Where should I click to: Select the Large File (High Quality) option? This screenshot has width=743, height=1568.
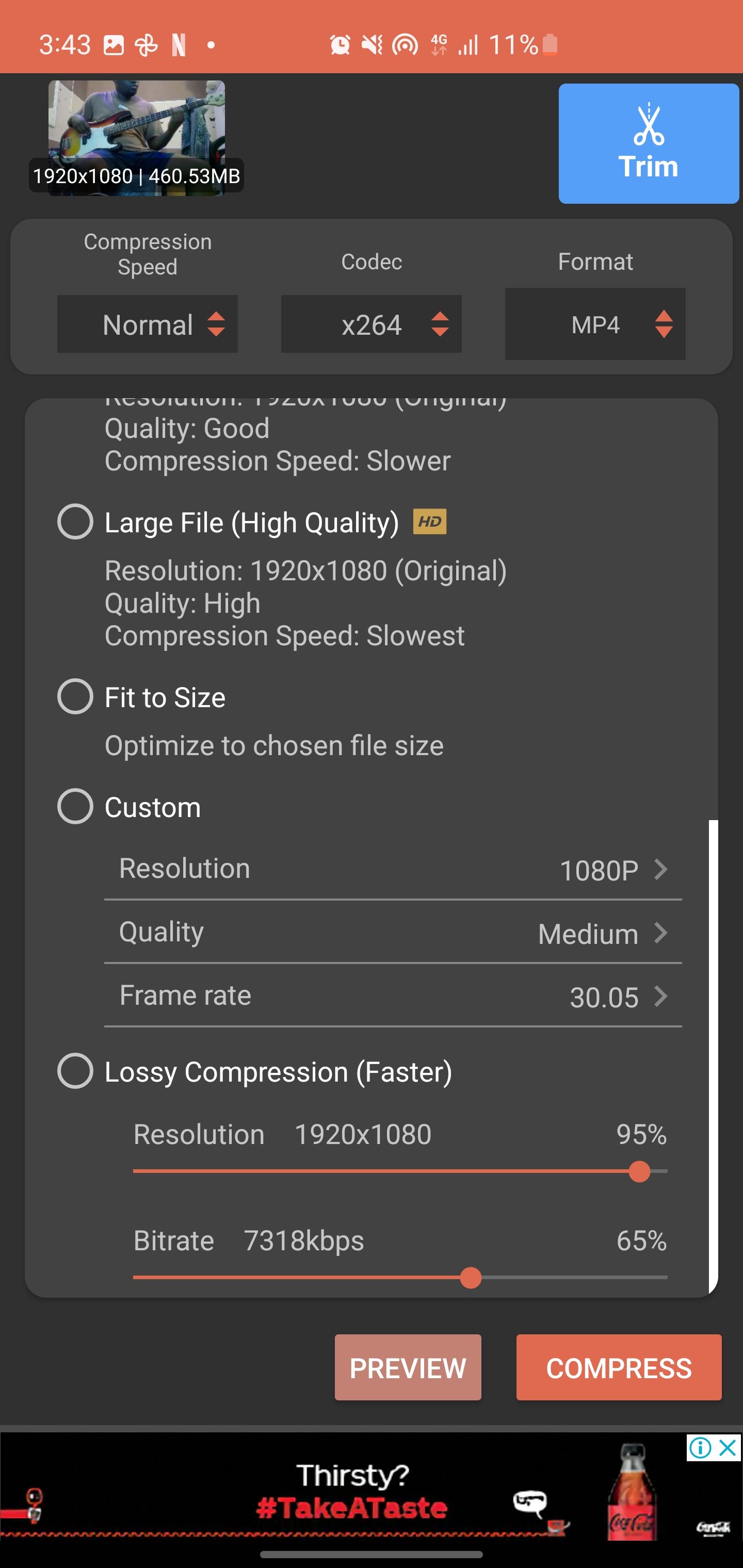tap(75, 521)
